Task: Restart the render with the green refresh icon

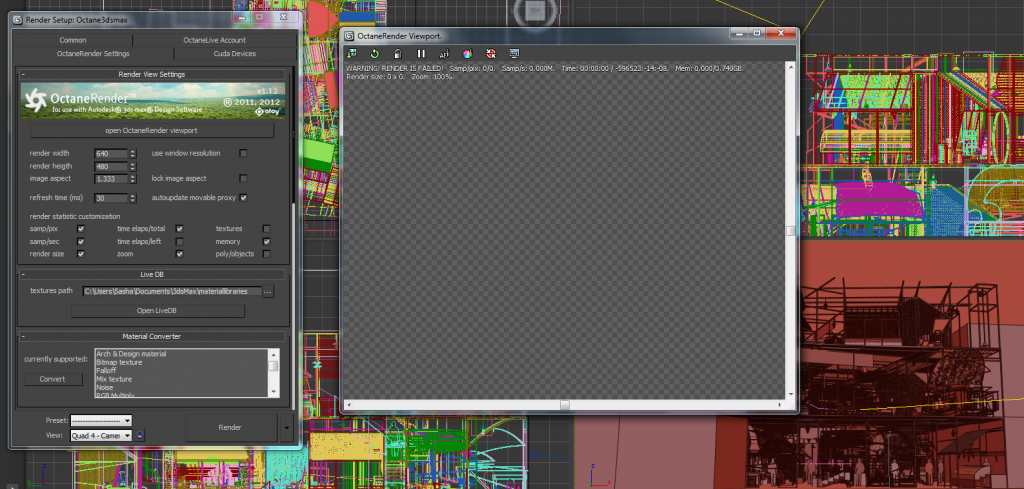Action: [x=375, y=54]
